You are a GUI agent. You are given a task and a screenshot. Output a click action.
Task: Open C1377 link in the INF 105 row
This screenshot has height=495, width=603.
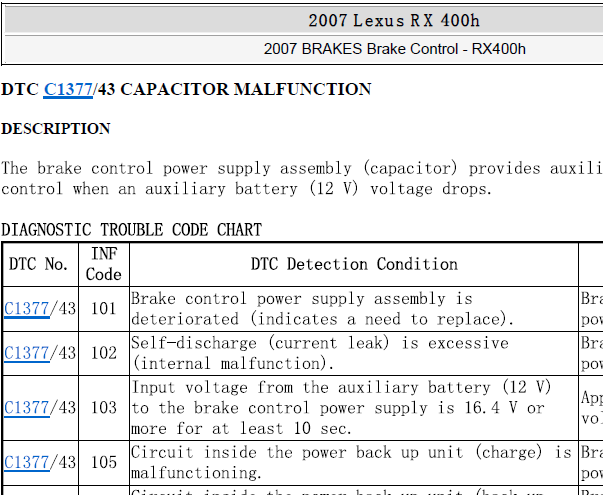[27, 462]
